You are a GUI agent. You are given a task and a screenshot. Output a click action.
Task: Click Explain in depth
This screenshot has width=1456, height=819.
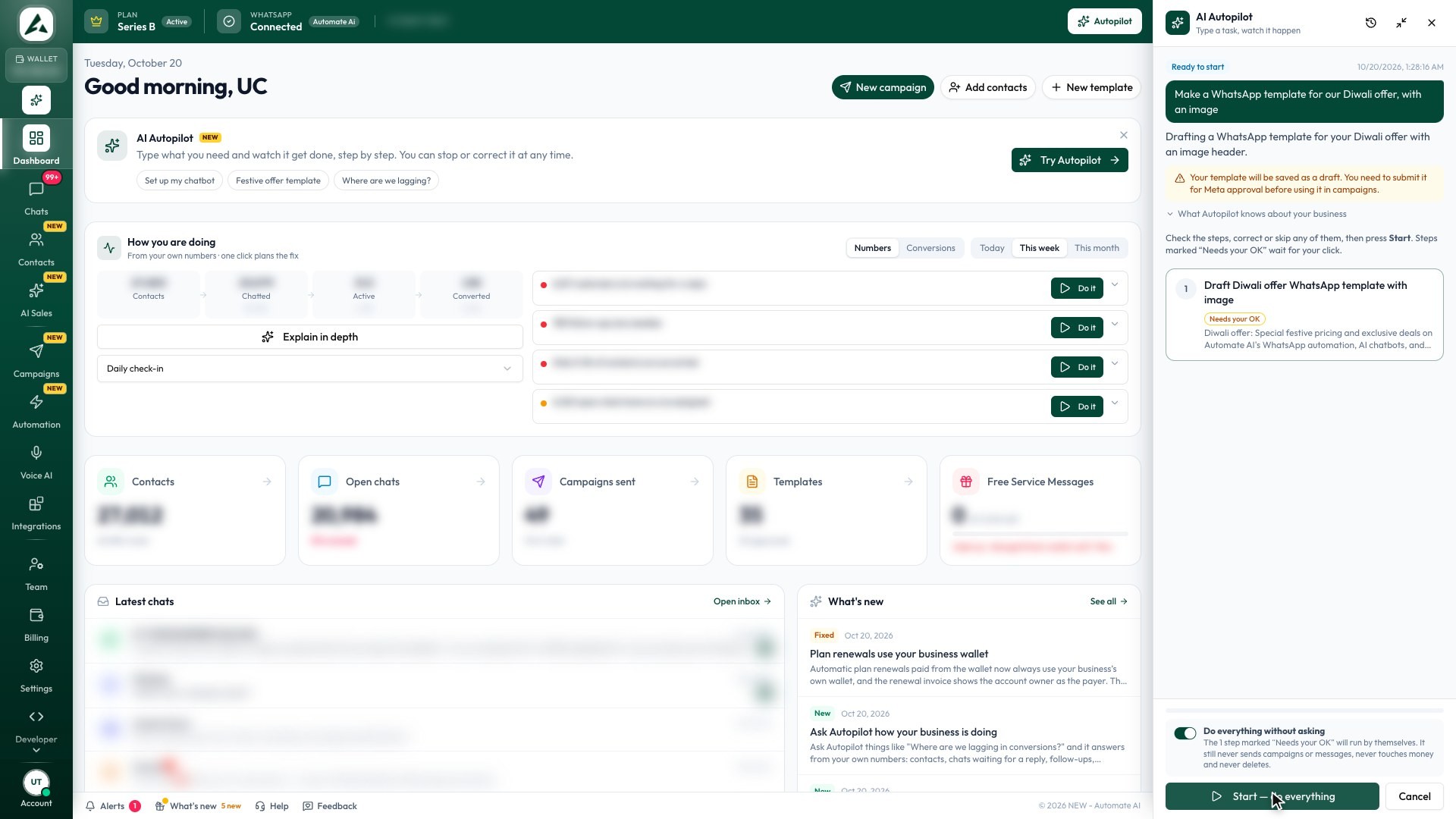(x=310, y=337)
